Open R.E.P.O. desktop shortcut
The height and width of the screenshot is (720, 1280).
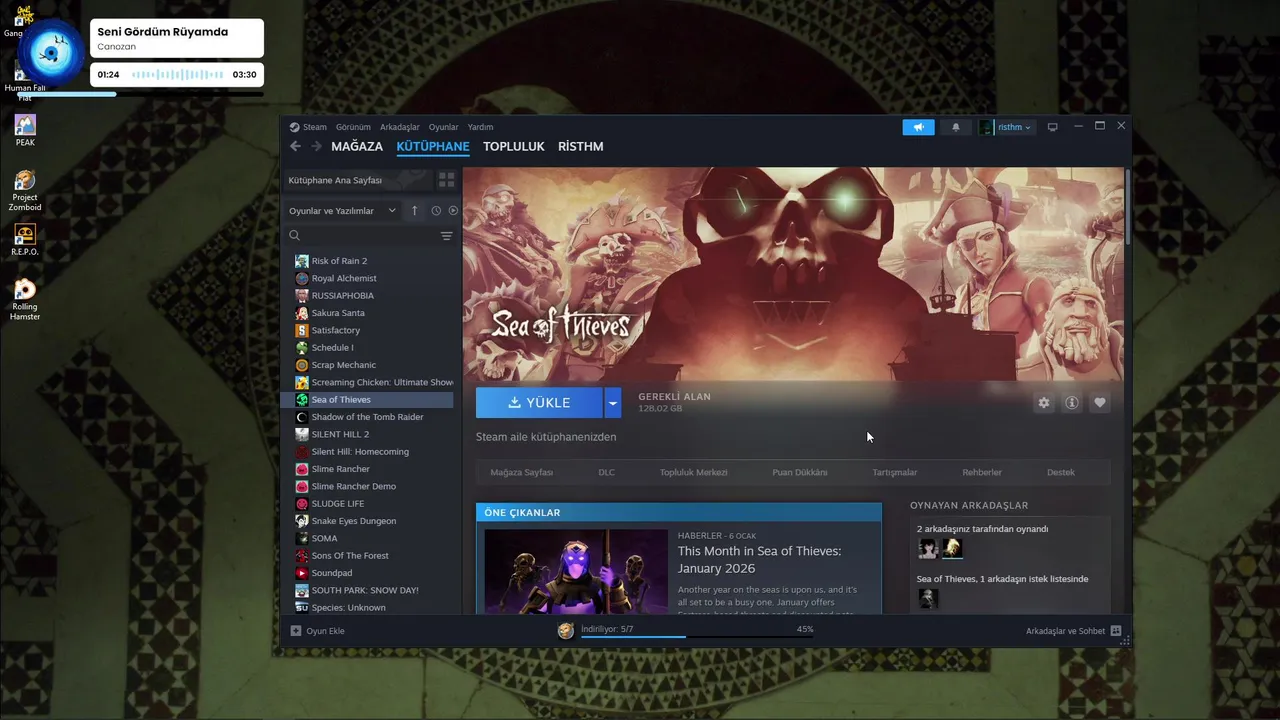point(25,240)
